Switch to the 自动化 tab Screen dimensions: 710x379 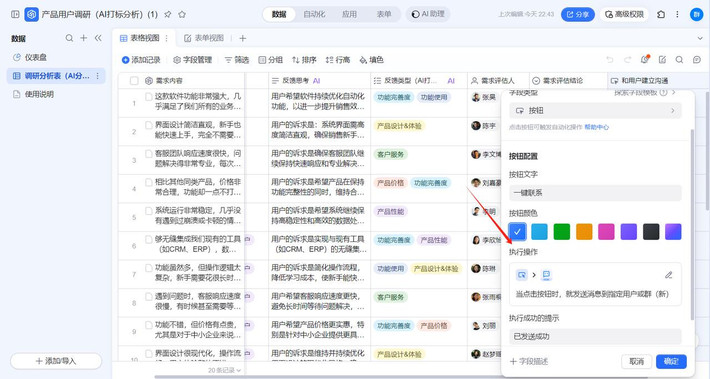pos(314,14)
